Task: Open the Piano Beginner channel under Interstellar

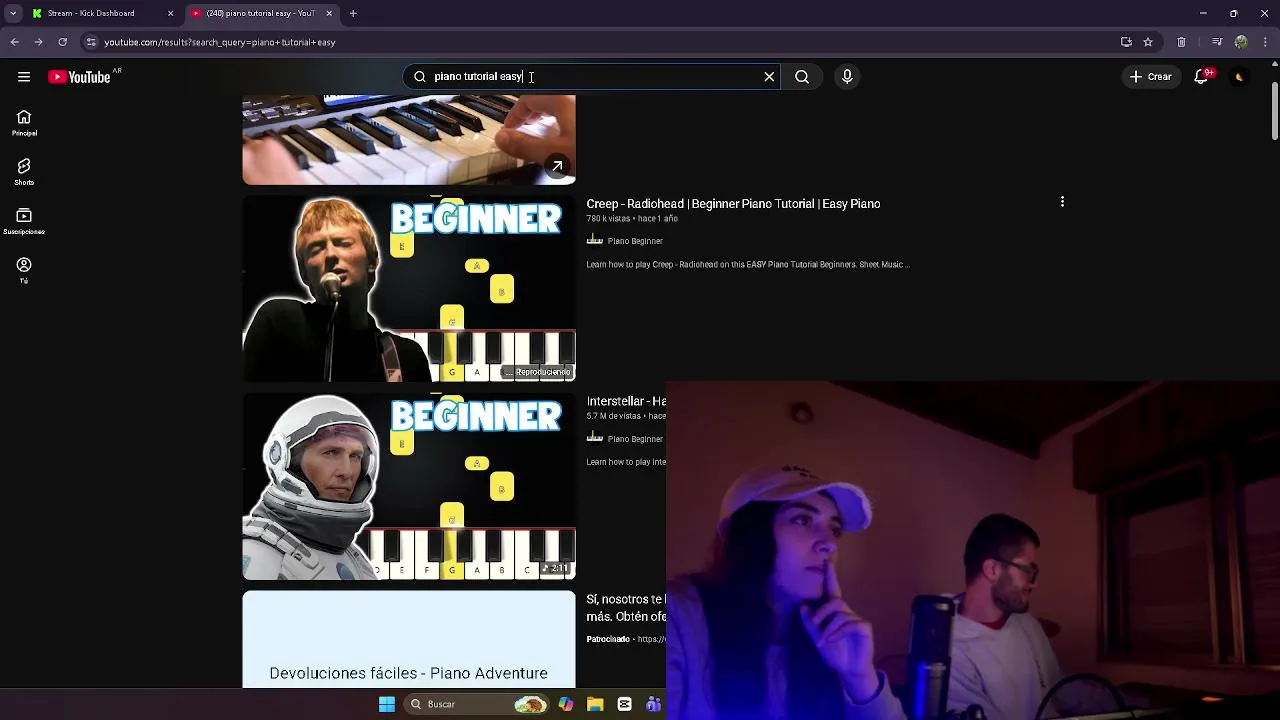Action: pyautogui.click(x=635, y=439)
